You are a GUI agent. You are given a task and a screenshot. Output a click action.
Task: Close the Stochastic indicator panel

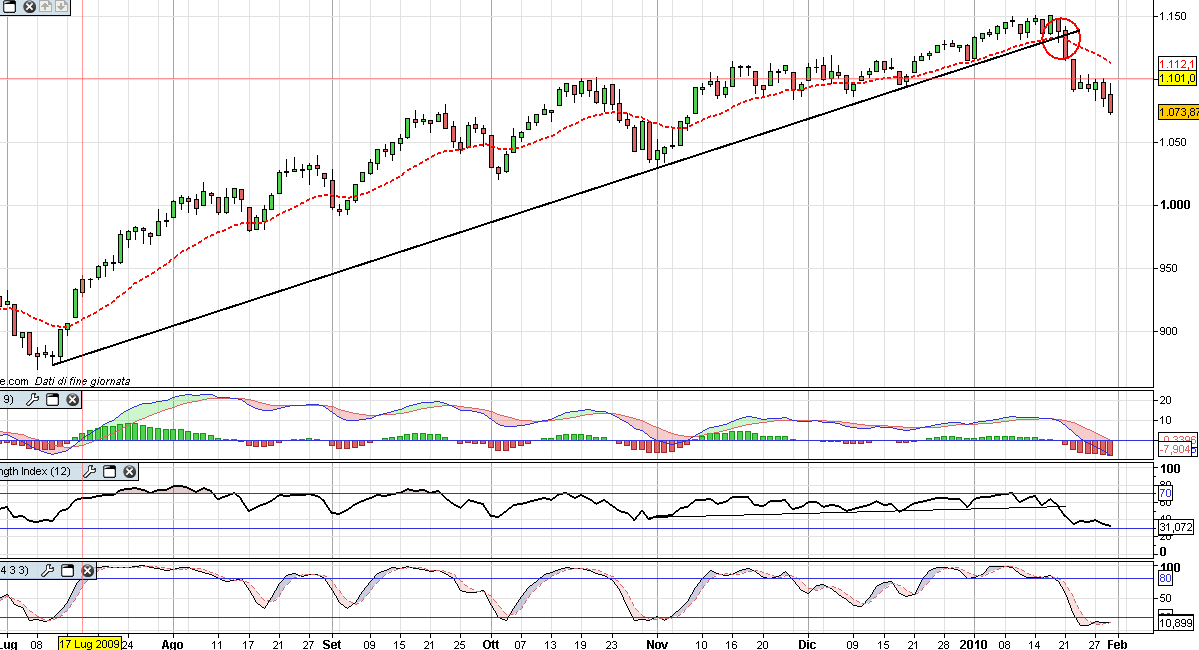coord(87,570)
